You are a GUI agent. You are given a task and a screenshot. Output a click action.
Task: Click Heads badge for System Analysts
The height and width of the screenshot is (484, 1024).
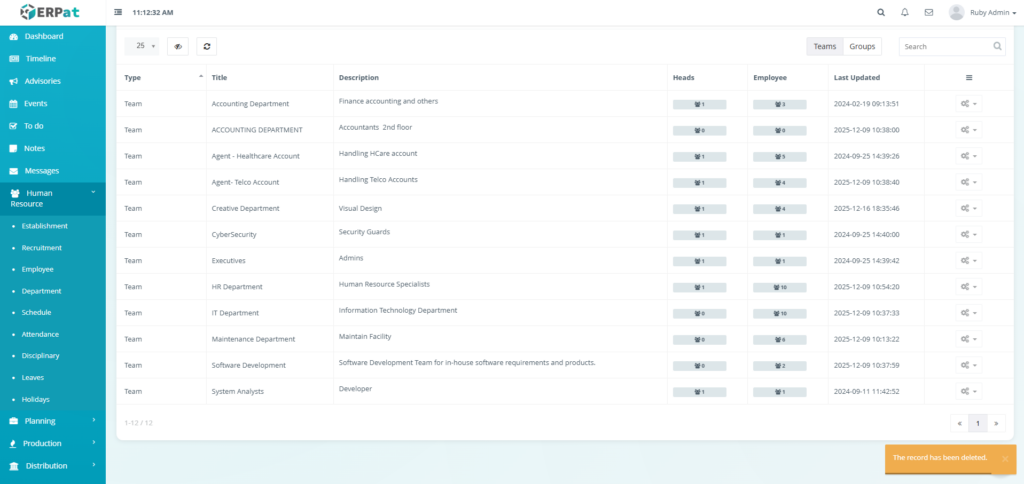[x=699, y=392]
